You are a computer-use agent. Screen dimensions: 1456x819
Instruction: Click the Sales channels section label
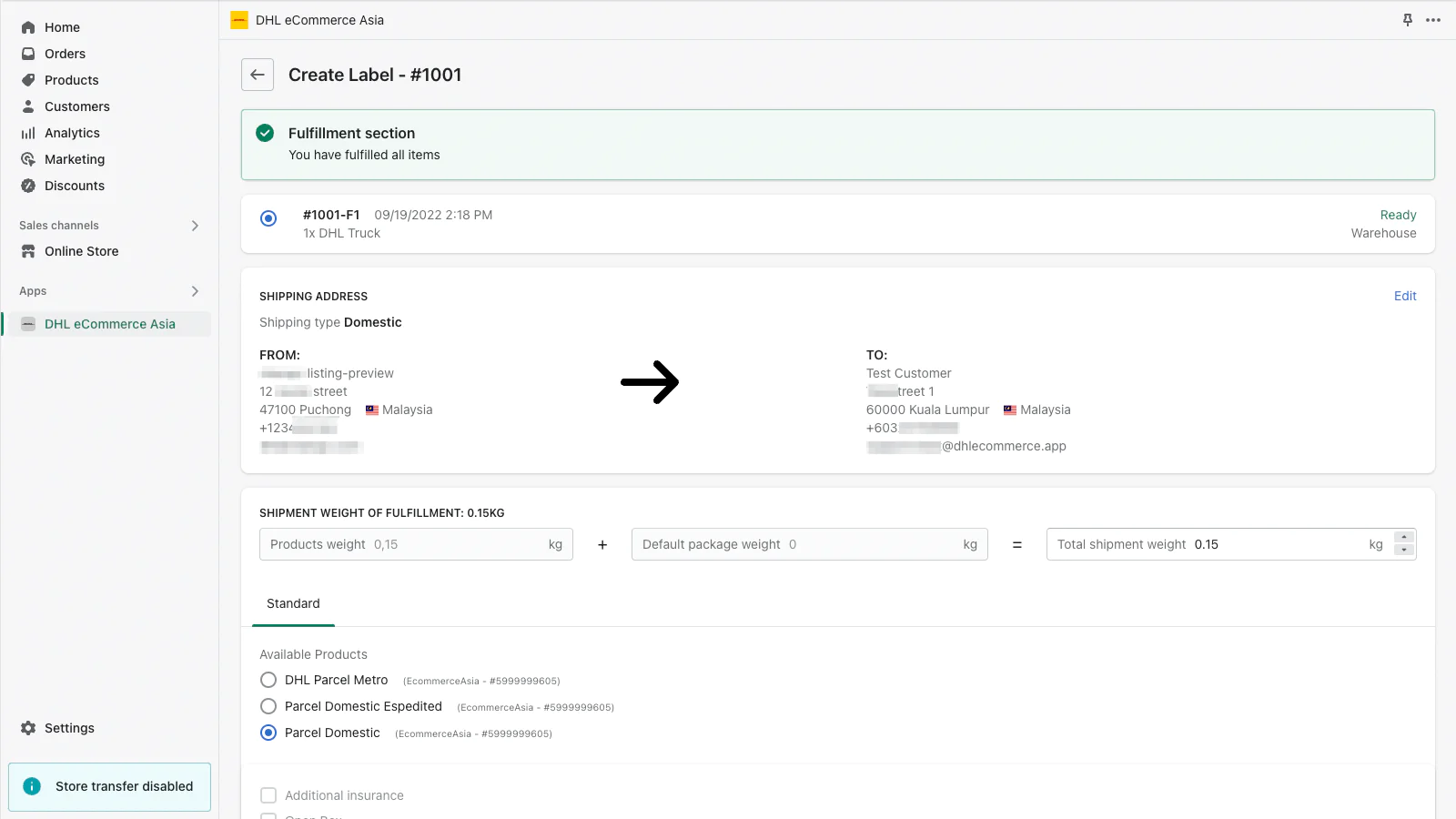(59, 226)
